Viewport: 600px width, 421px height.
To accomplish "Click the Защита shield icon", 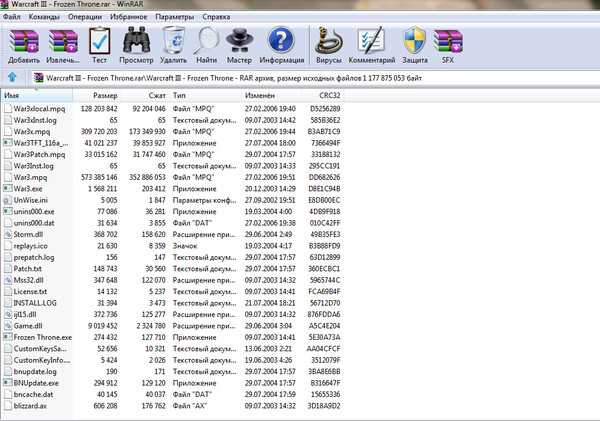I will (x=414, y=40).
